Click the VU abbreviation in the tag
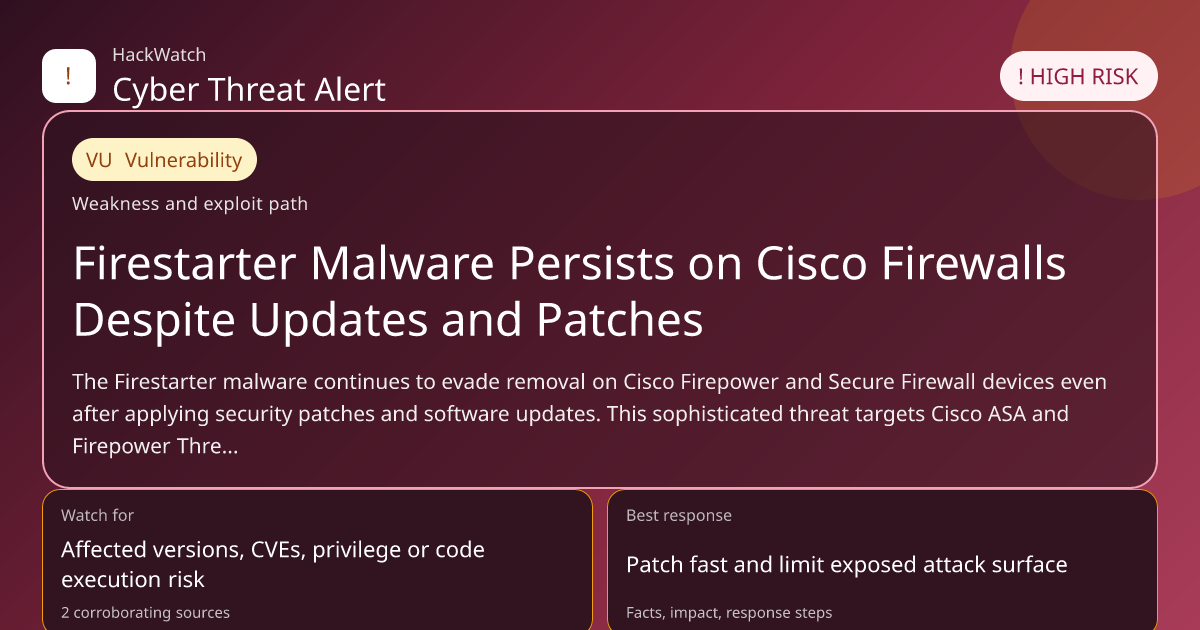 coord(99,160)
